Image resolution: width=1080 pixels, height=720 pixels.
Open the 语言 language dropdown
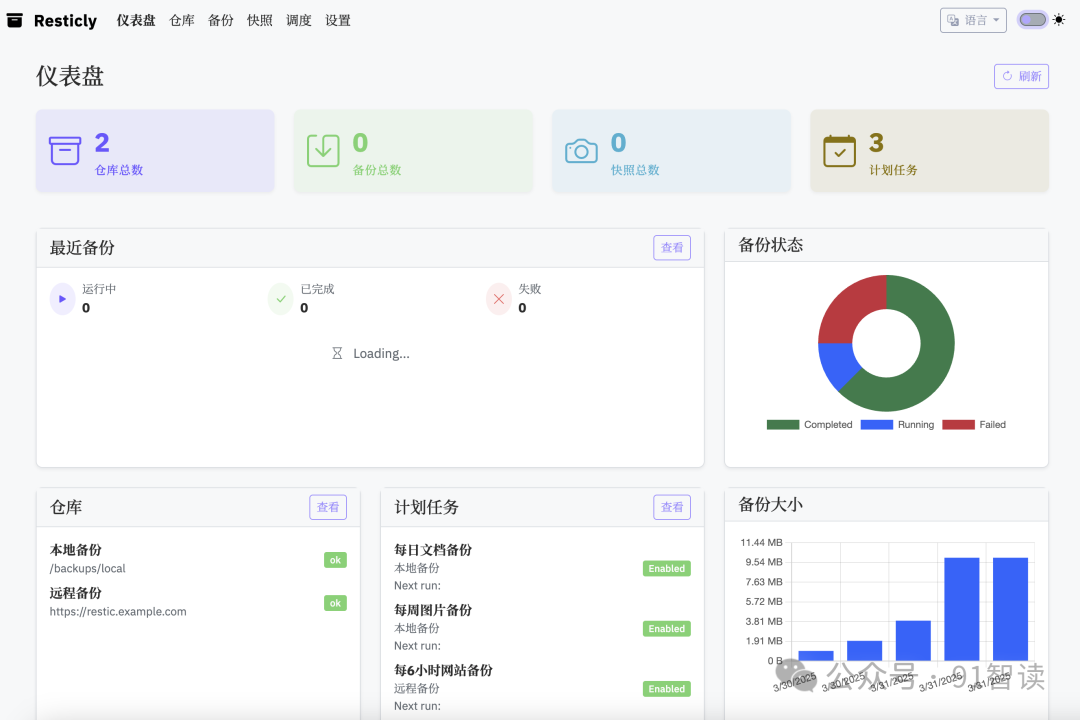coord(973,19)
